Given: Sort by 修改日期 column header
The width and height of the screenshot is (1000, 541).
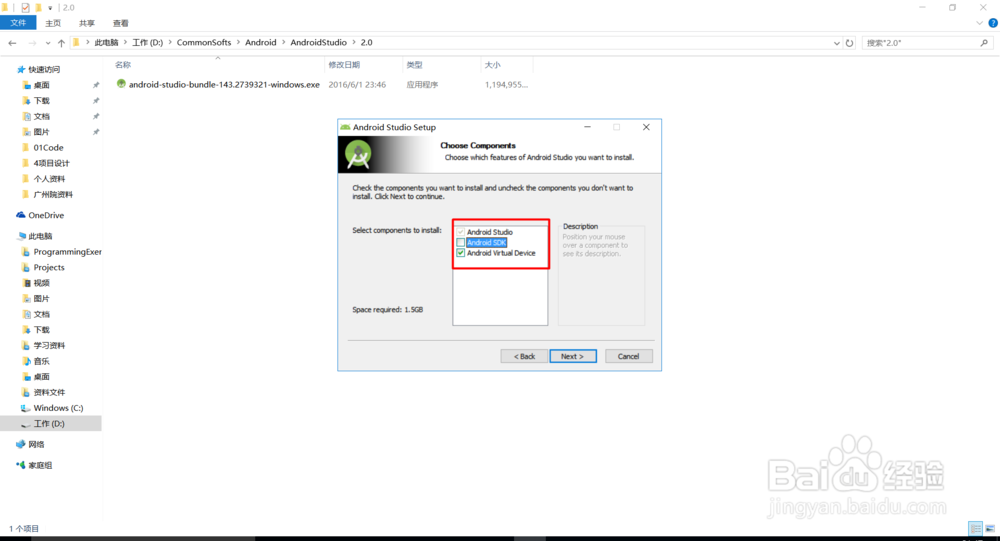Looking at the screenshot, I should point(344,65).
